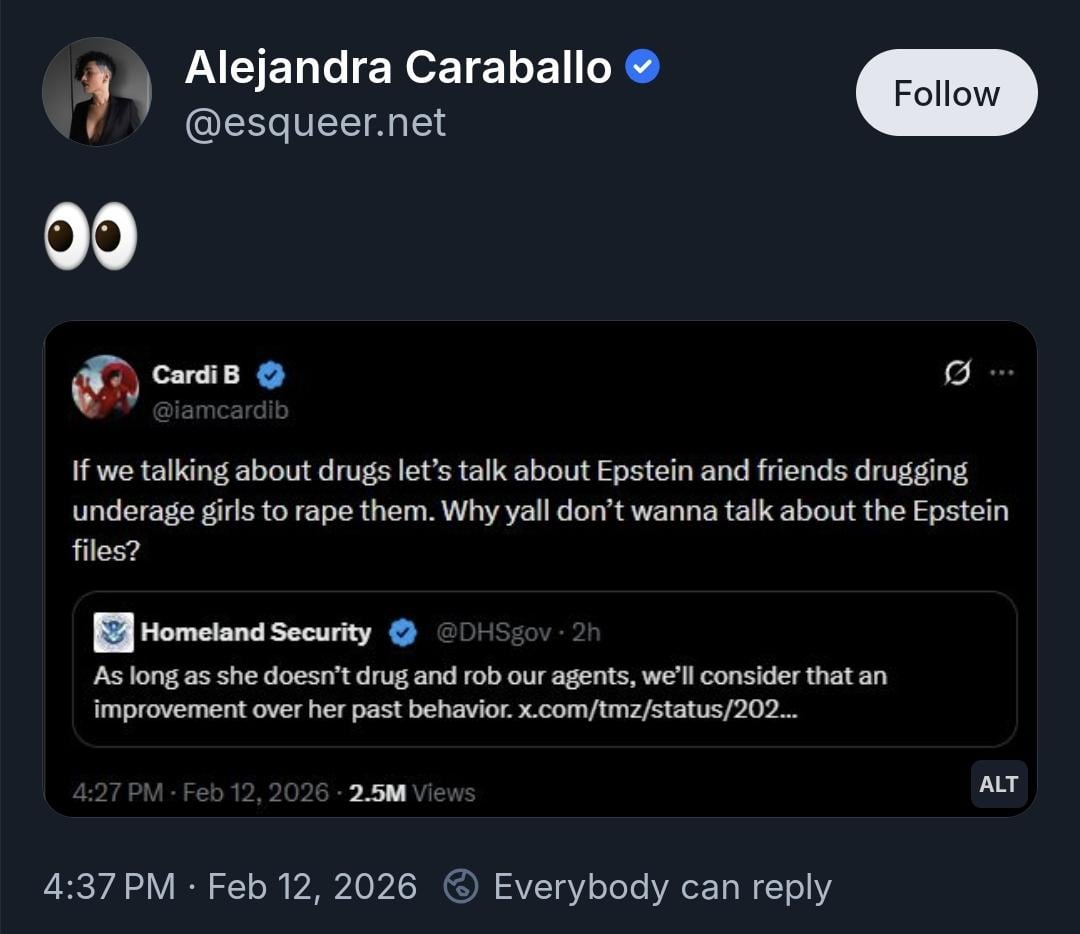The height and width of the screenshot is (934, 1080).
Task: Click the @DHSgov handle
Action: click(x=493, y=632)
